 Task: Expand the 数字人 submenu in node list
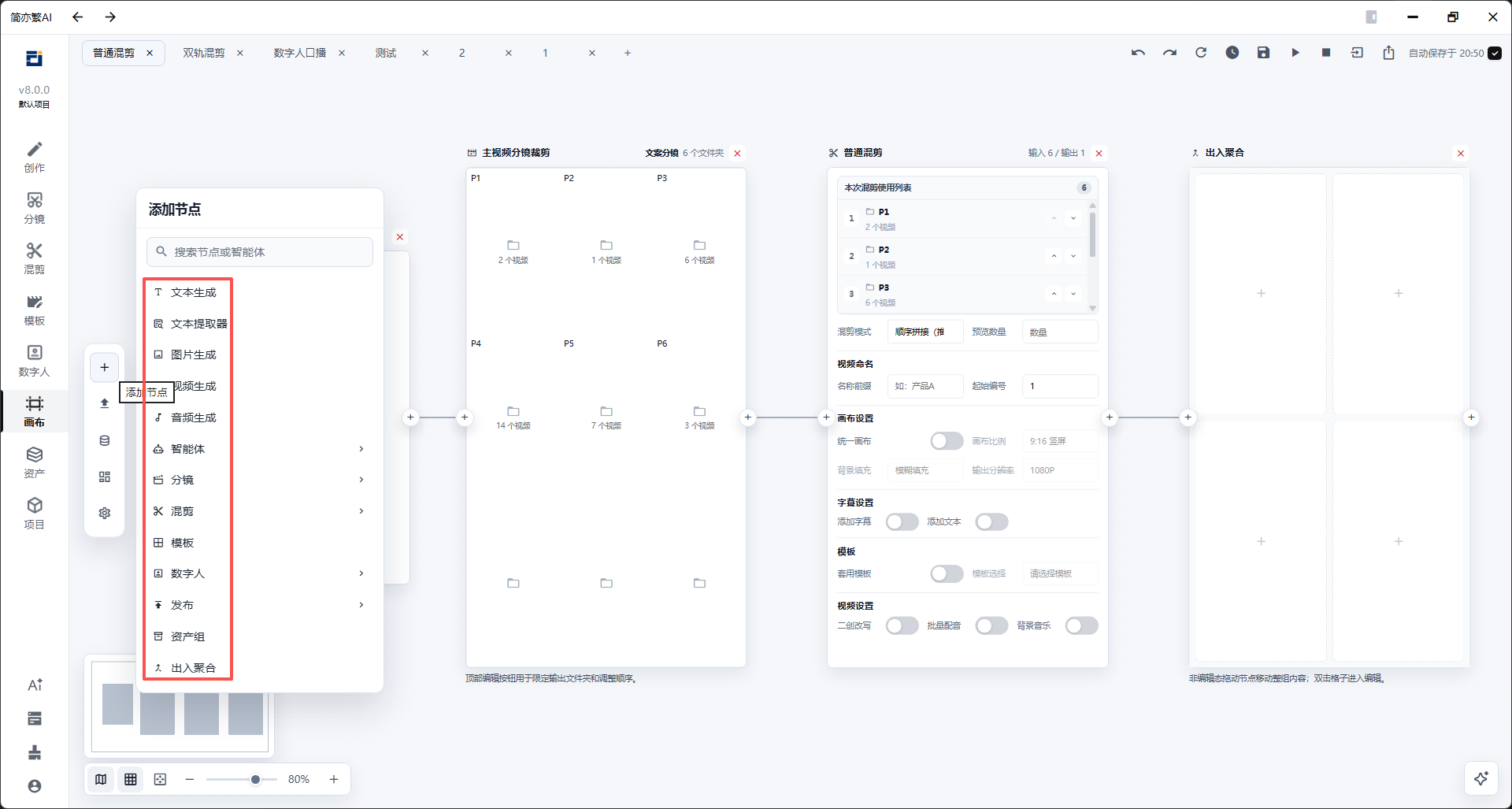coord(259,573)
